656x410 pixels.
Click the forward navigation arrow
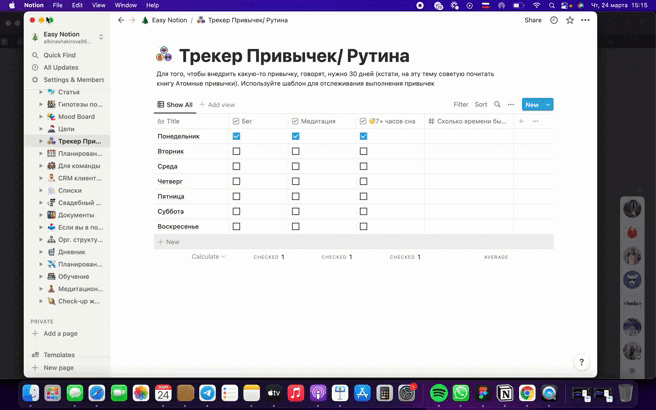(x=132, y=20)
